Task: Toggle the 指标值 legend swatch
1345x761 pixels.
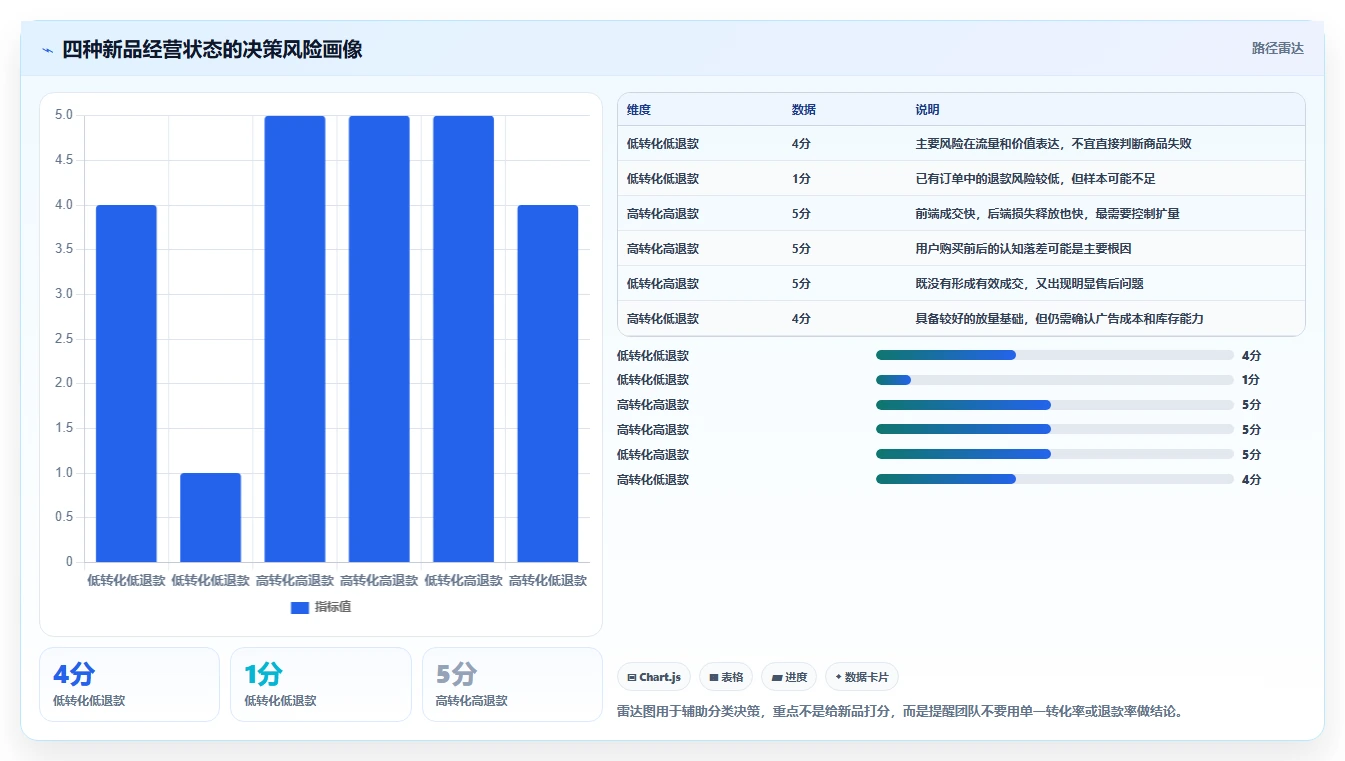Action: (x=299, y=607)
